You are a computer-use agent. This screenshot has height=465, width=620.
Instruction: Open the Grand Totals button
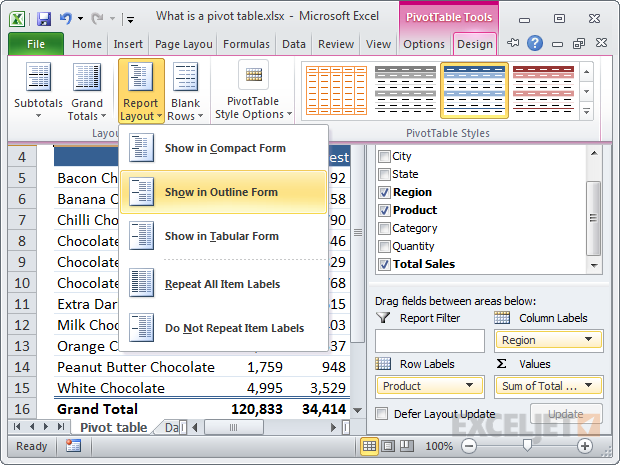[87, 91]
